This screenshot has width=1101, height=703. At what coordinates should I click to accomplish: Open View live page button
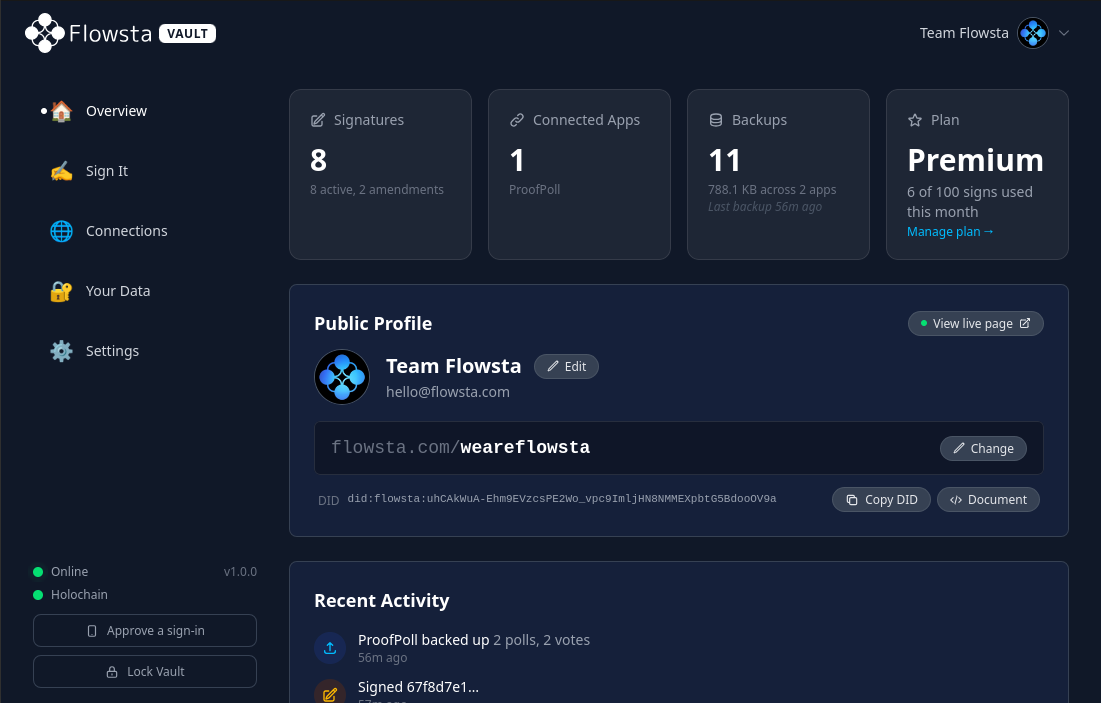point(975,324)
